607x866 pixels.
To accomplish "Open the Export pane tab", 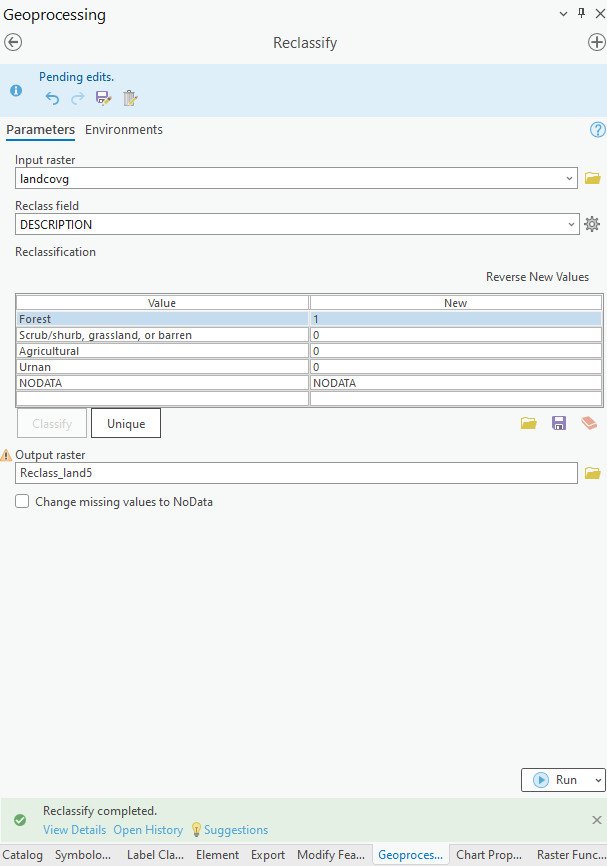I will point(268,855).
